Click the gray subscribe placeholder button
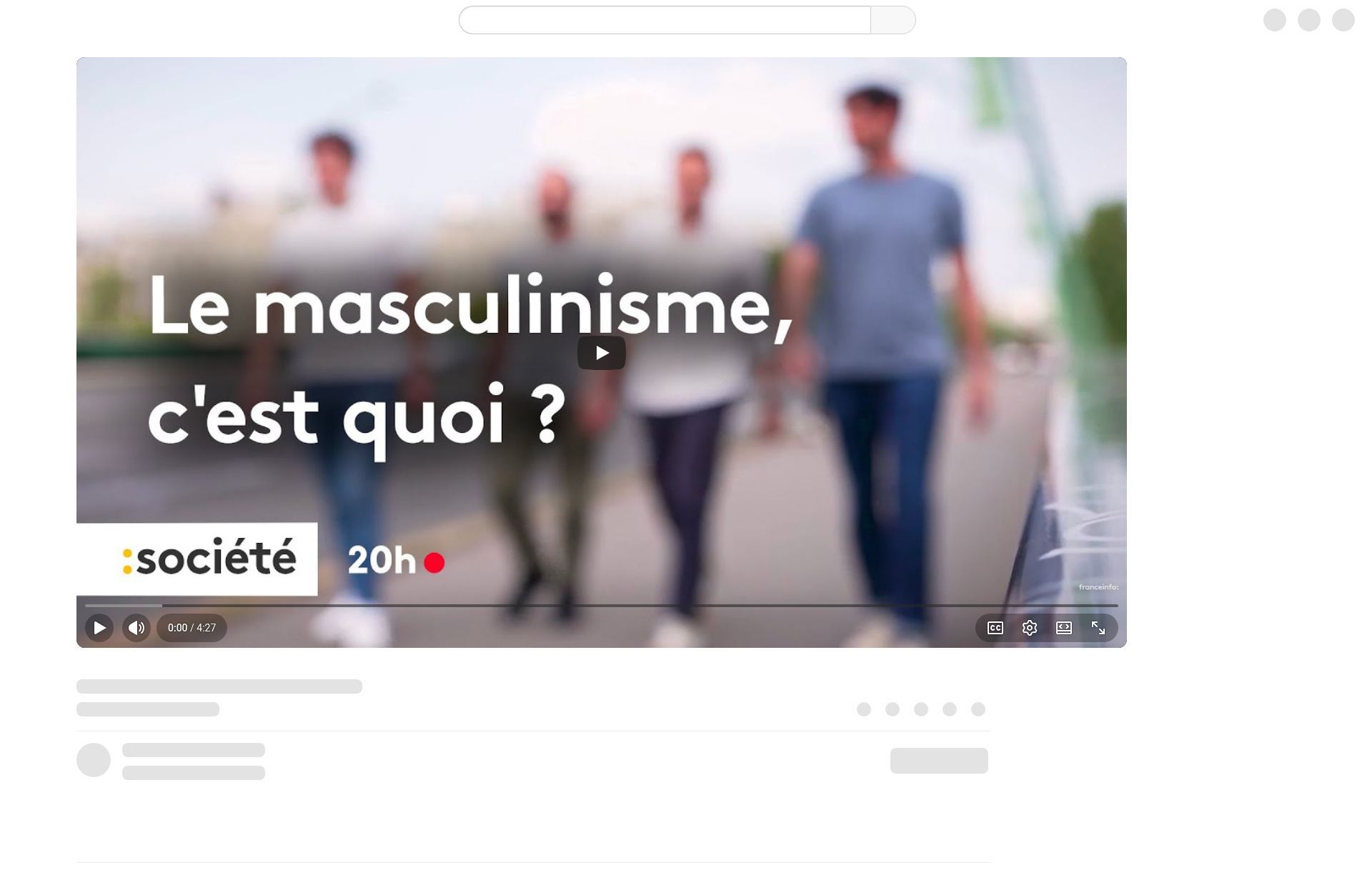The height and width of the screenshot is (880, 1372). pos(939,761)
